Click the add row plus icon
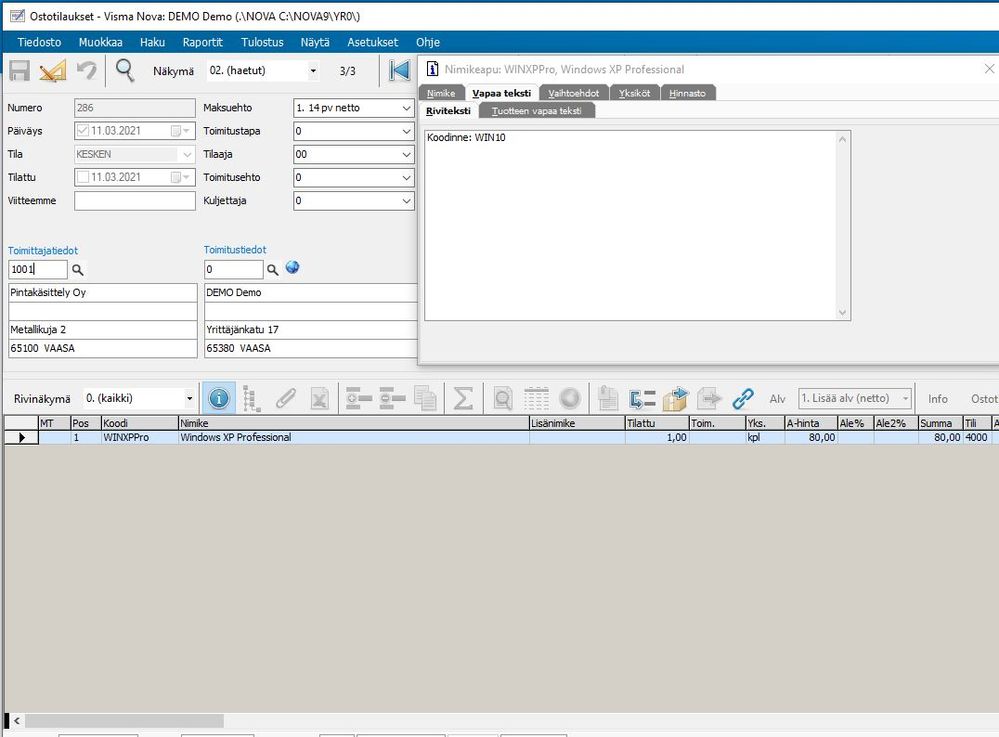 point(359,399)
